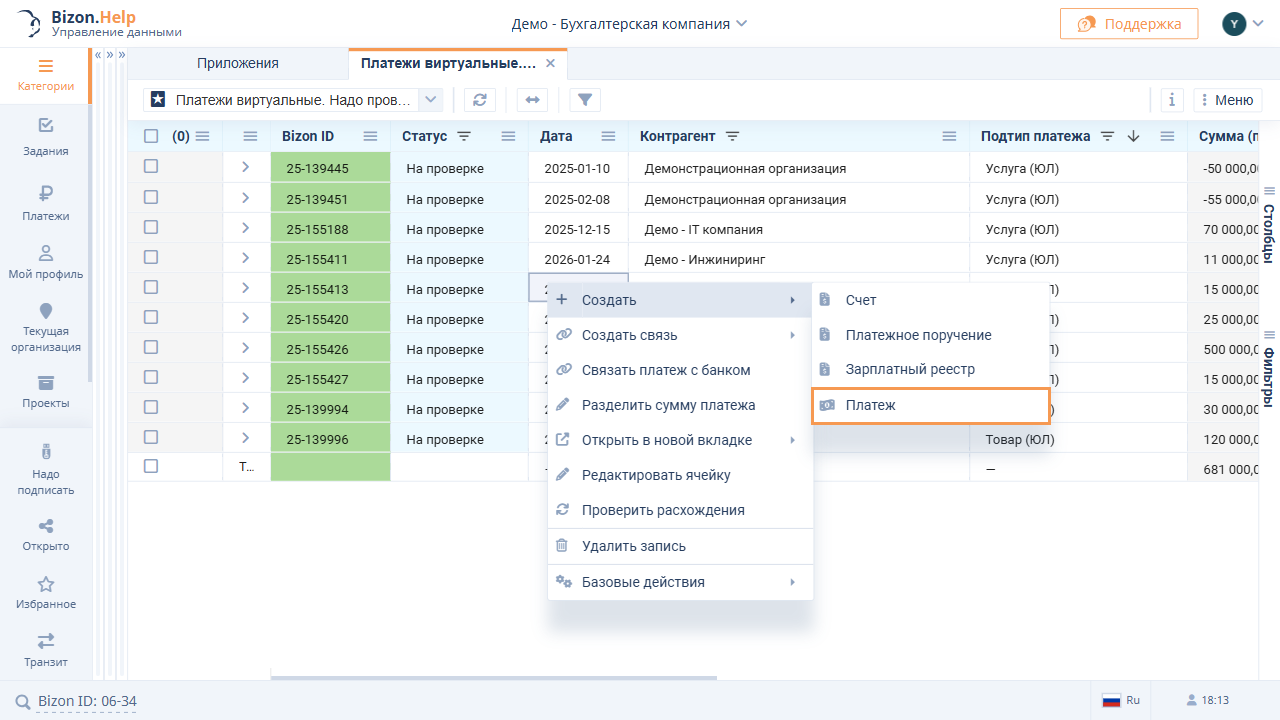Open Надо подписать sidebar item
Viewport: 1280px width, 720px height.
pos(46,469)
